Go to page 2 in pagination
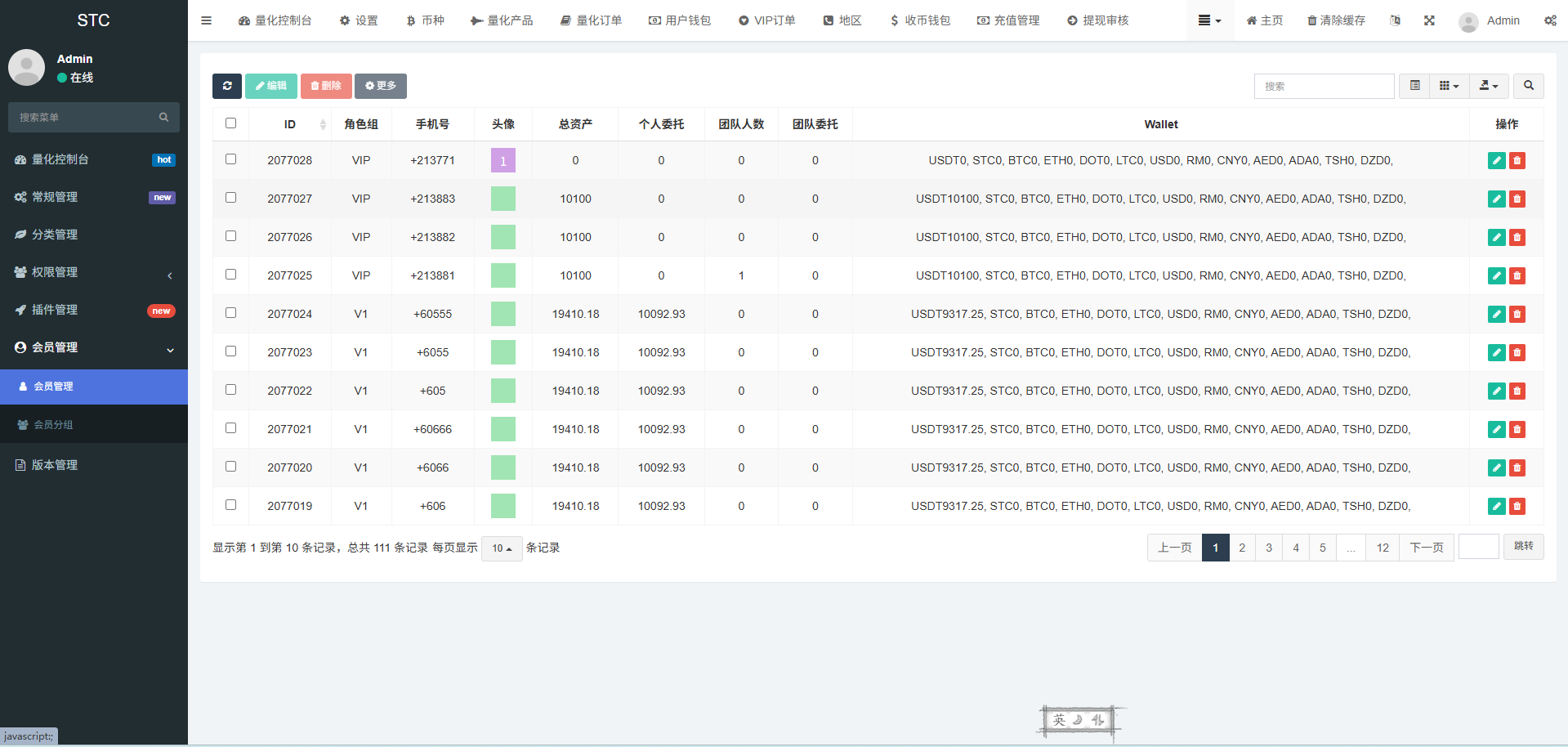This screenshot has width=1568, height=747. [x=1242, y=548]
